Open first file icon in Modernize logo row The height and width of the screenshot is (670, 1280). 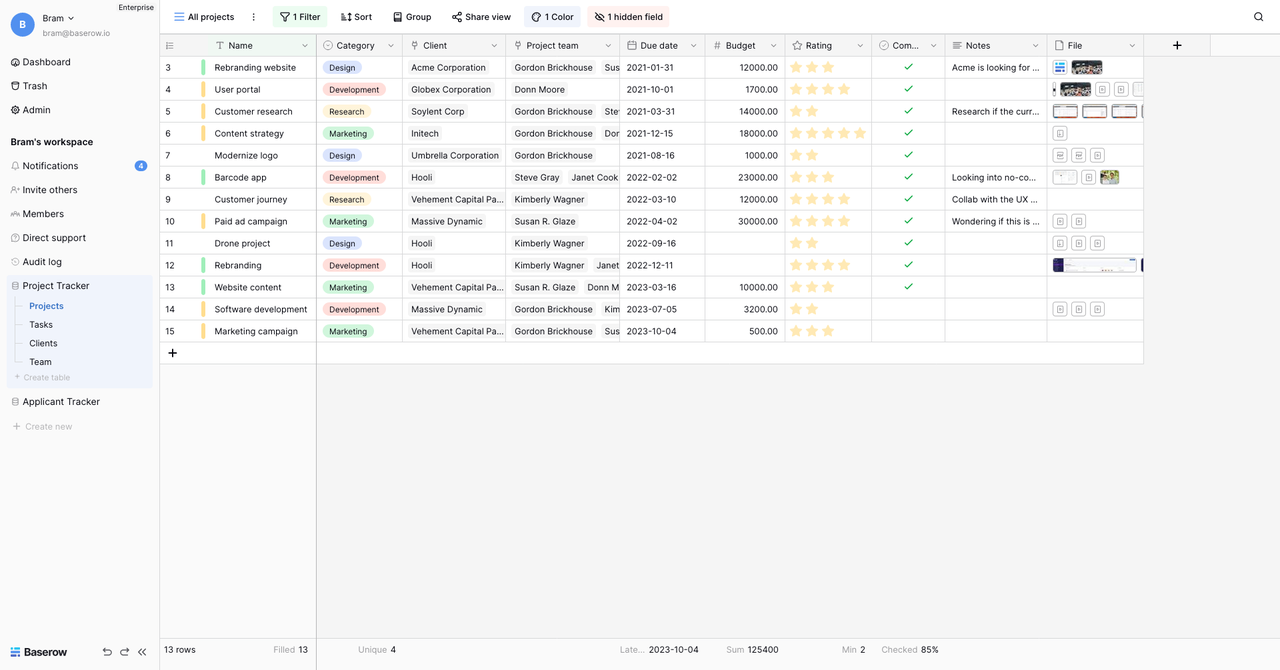click(x=1060, y=155)
